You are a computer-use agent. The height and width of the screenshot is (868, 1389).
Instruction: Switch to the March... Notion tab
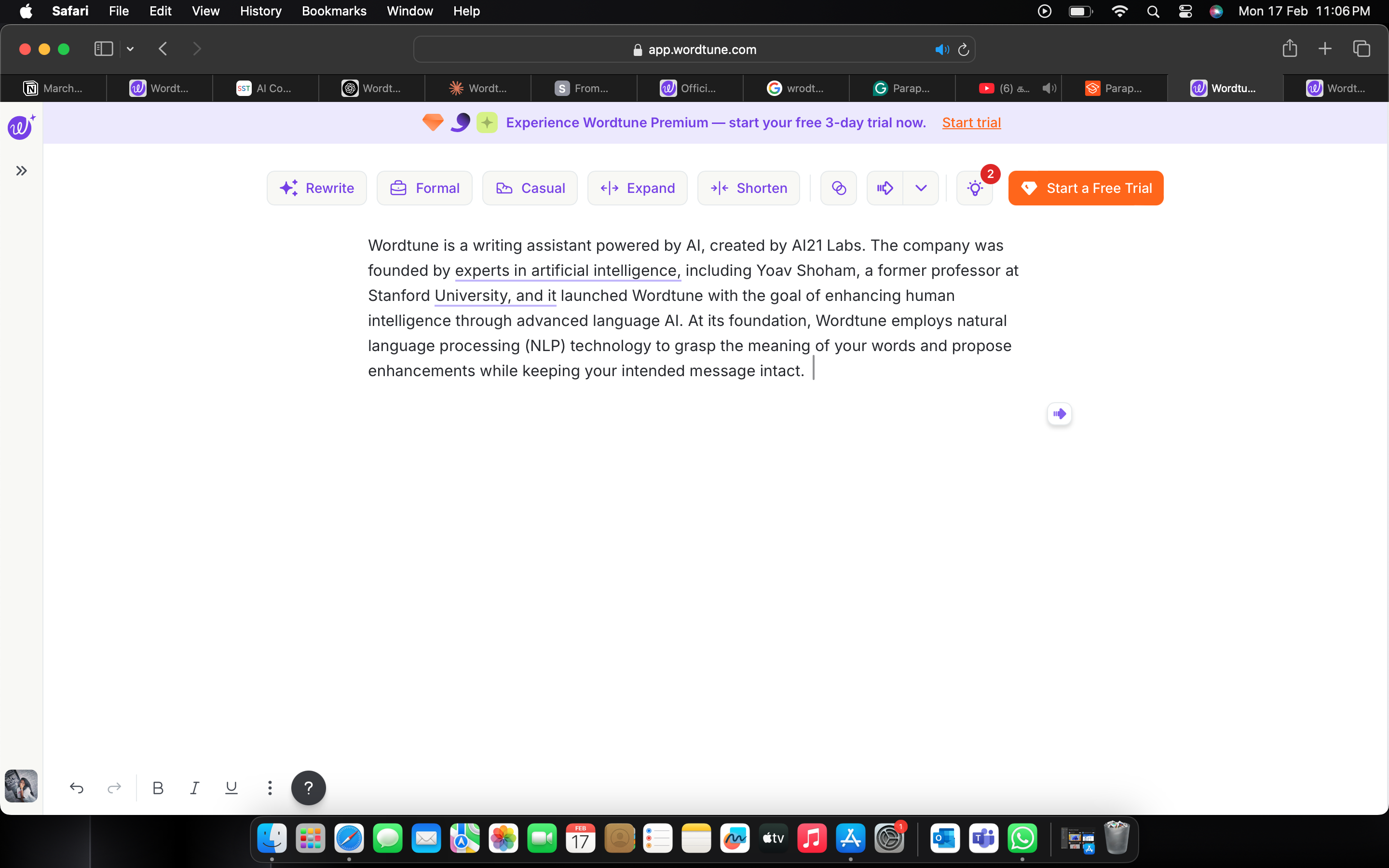coord(54,88)
